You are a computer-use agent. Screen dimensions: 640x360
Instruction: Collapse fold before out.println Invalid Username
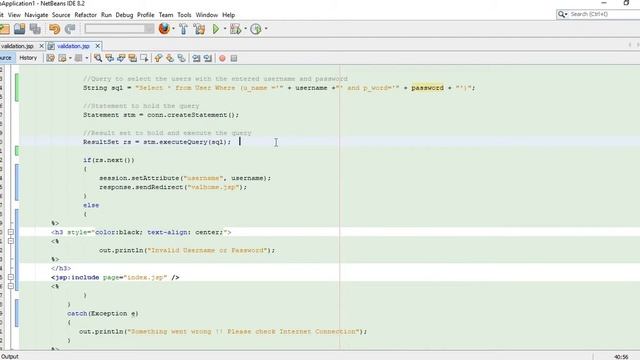click(11, 241)
